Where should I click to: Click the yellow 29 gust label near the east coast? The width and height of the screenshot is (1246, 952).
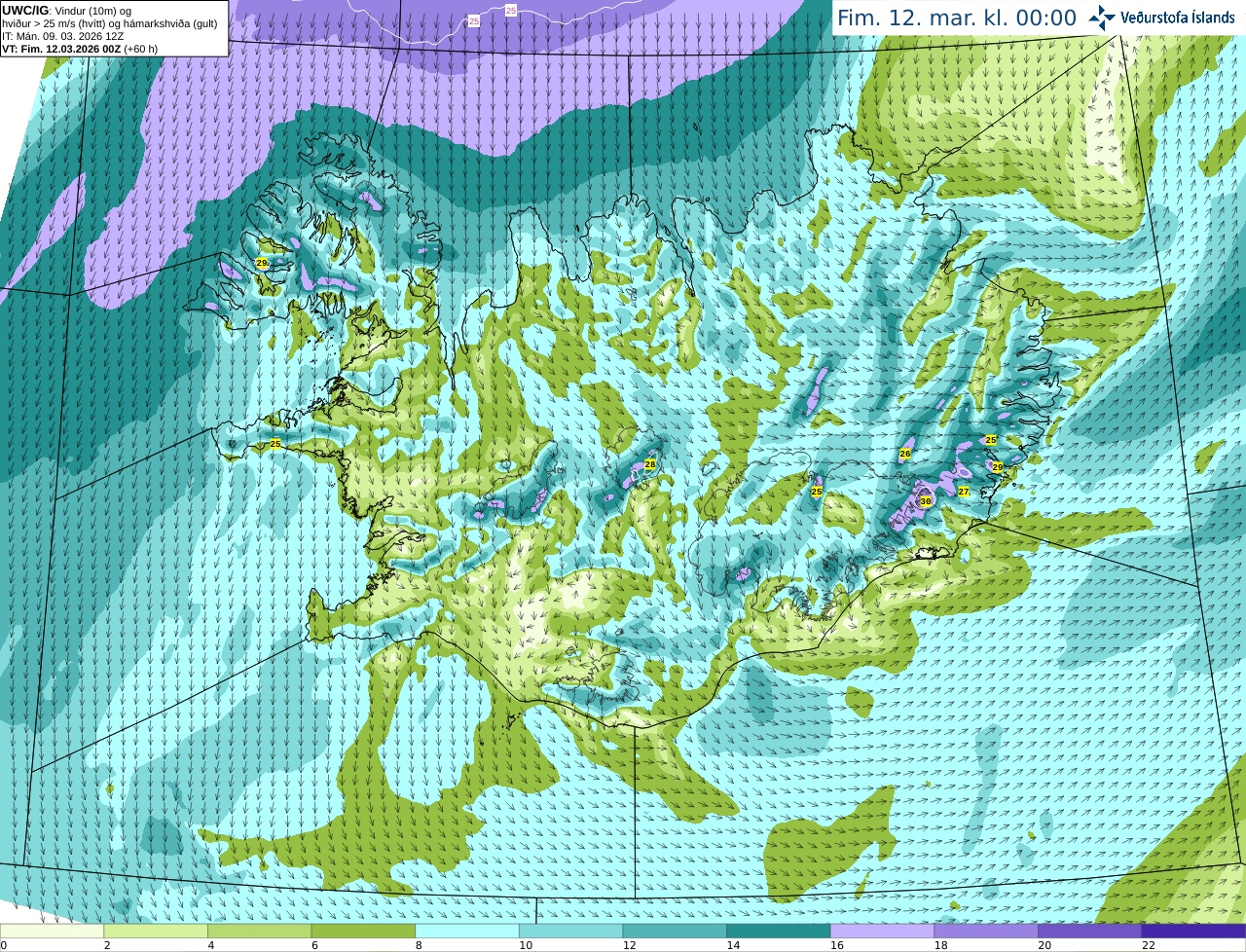point(997,467)
